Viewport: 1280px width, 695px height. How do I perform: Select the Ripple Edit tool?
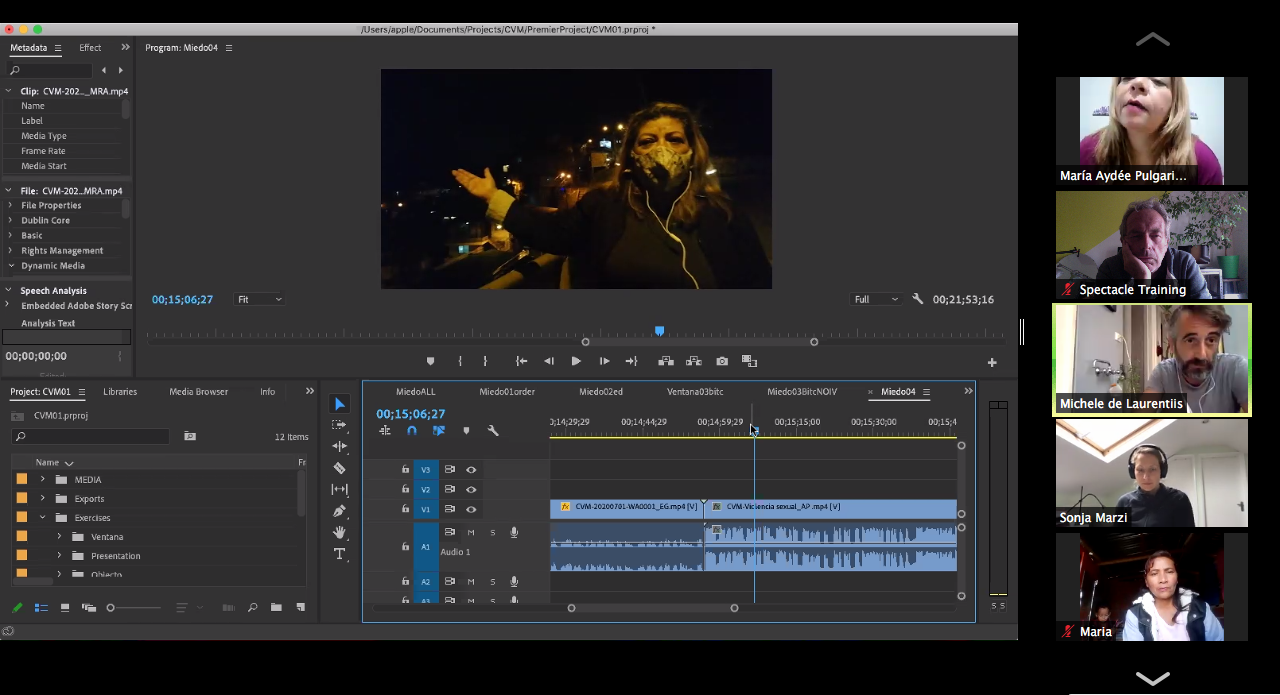click(x=339, y=446)
